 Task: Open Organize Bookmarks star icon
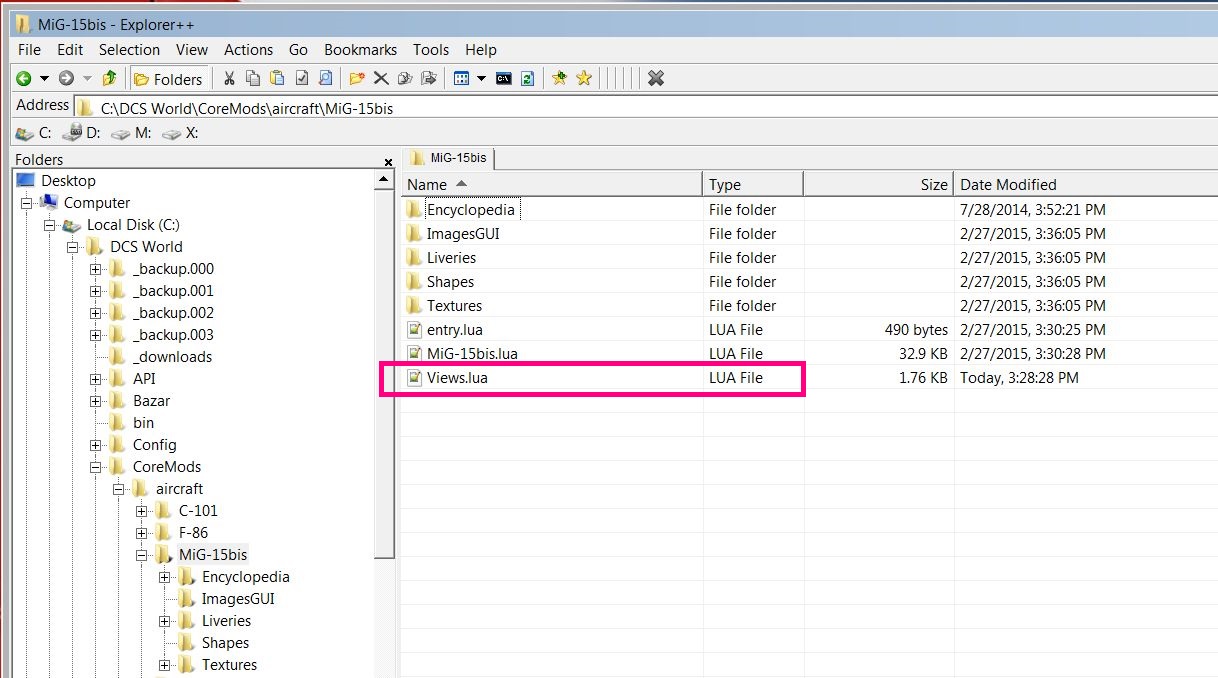coord(584,78)
